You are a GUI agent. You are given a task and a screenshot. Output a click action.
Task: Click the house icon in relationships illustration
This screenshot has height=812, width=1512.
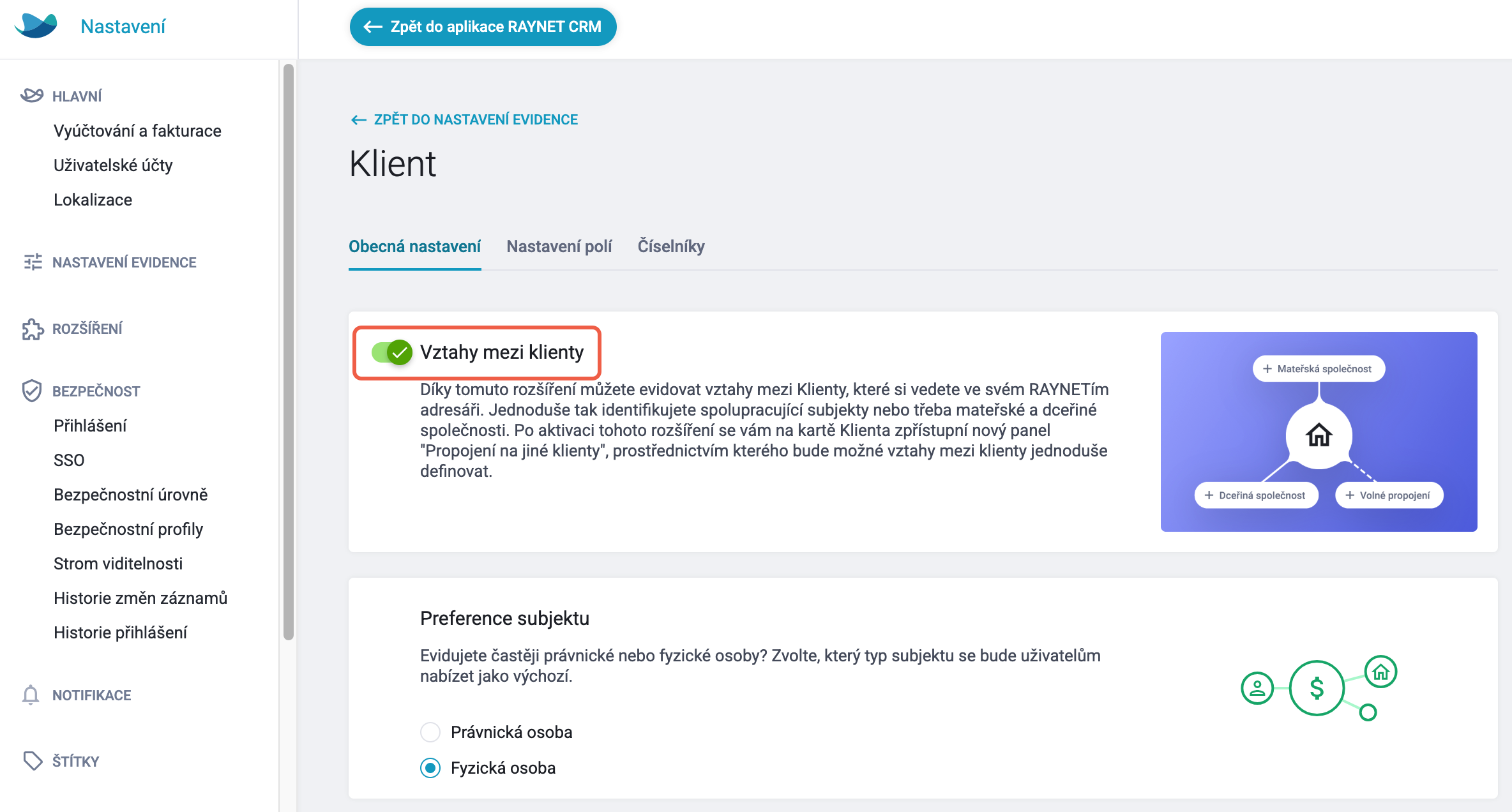tap(1319, 435)
